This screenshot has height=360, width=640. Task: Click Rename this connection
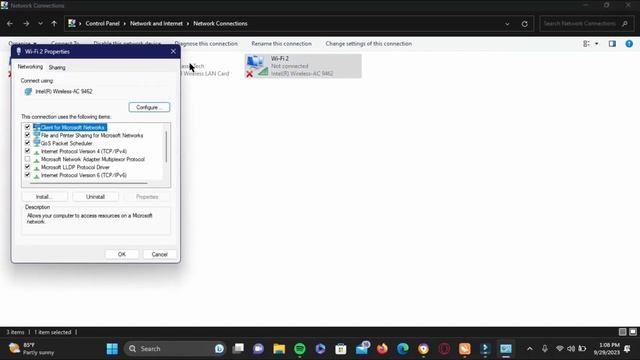[281, 43]
